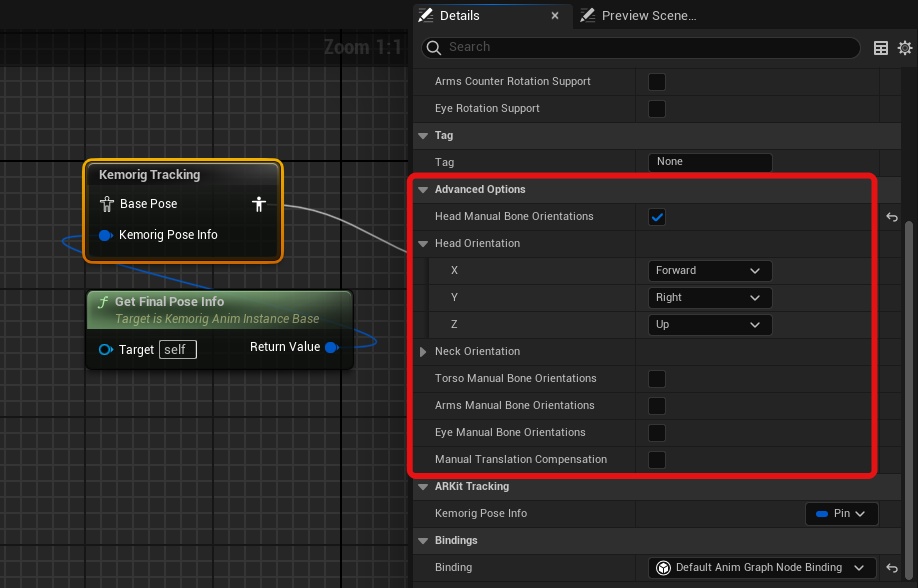
Task: Enable Eye Rotation Support checkbox
Action: tap(657, 109)
